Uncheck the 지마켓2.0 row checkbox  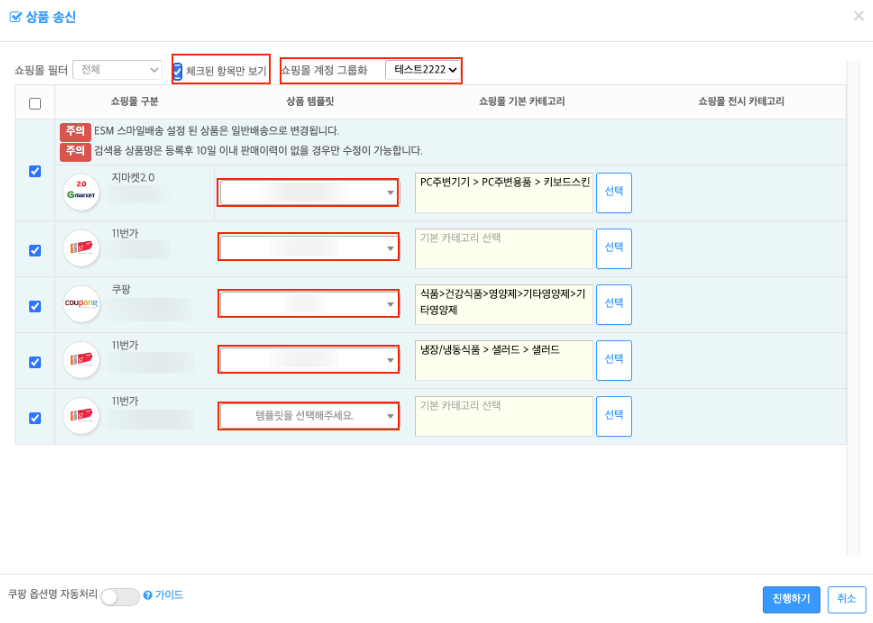point(35,171)
